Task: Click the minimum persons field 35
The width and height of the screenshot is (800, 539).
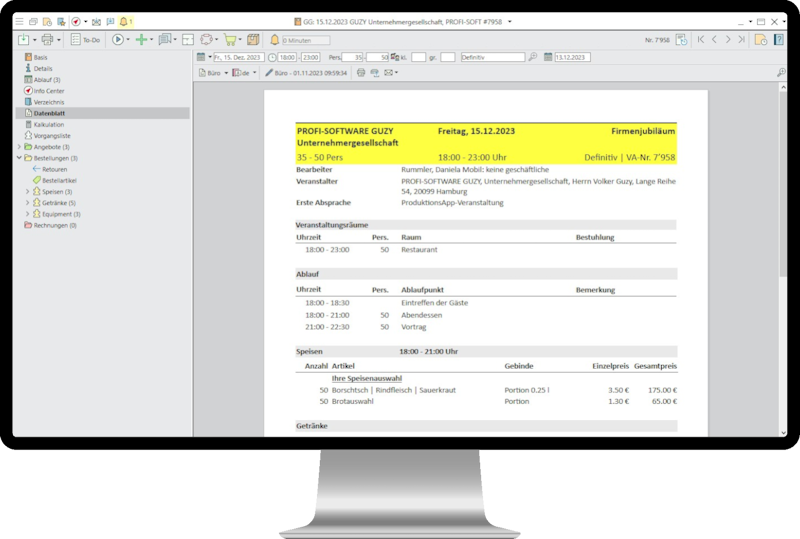Action: pos(353,57)
